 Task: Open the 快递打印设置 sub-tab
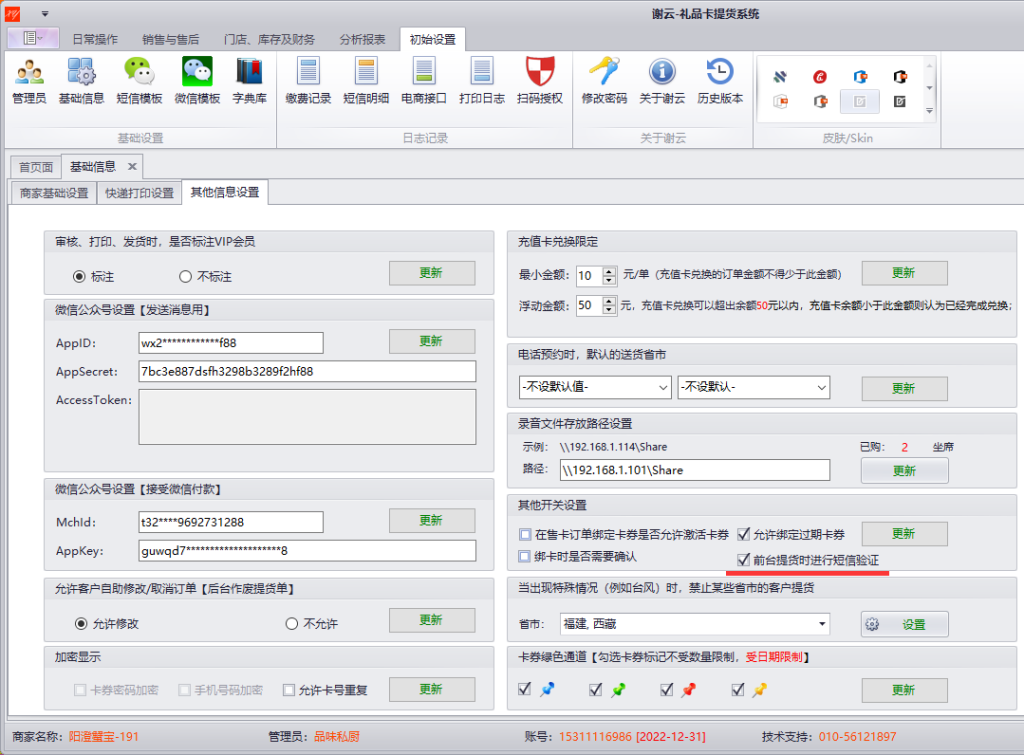[140, 193]
